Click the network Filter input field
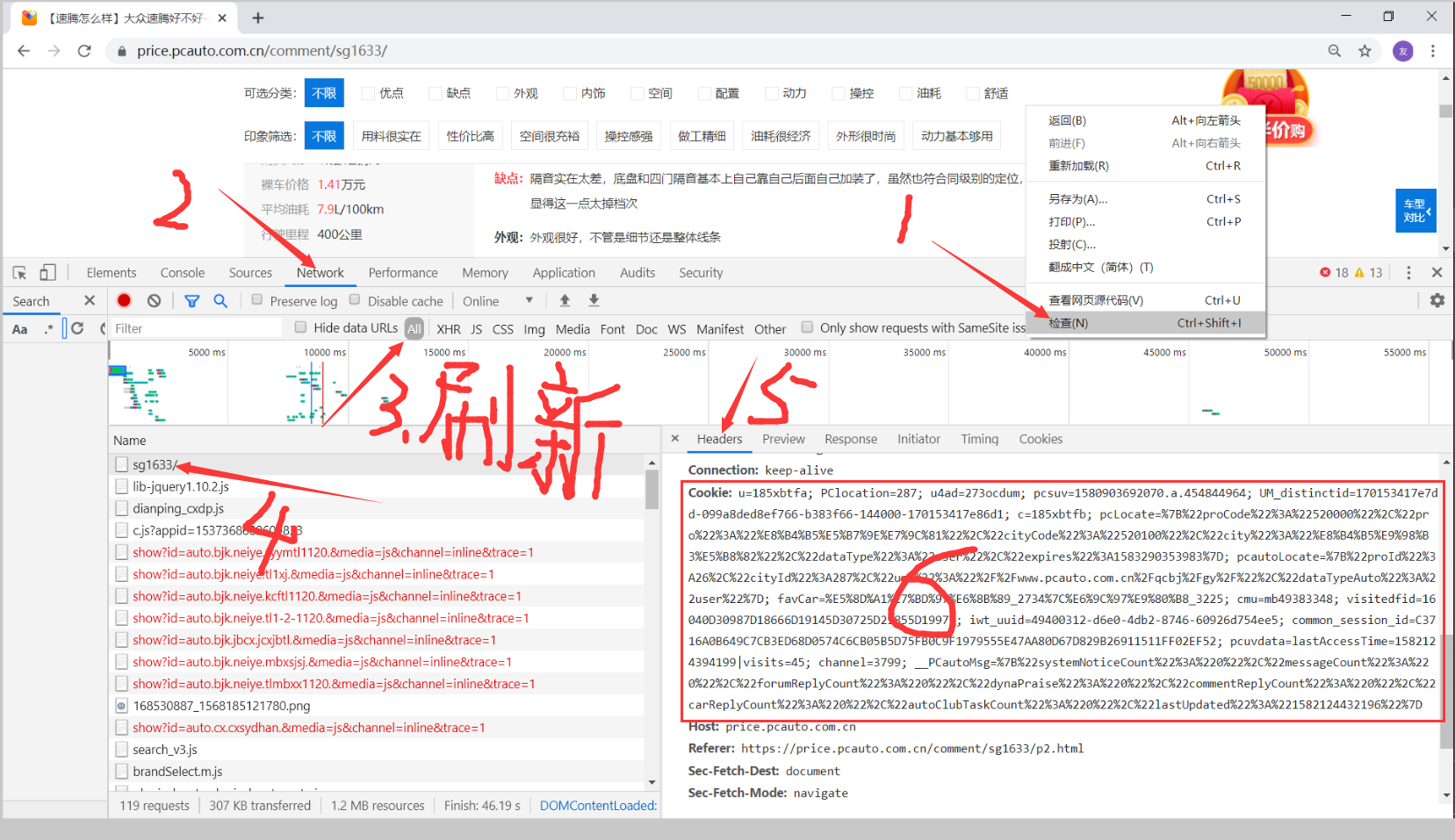1455x840 pixels. (x=197, y=328)
